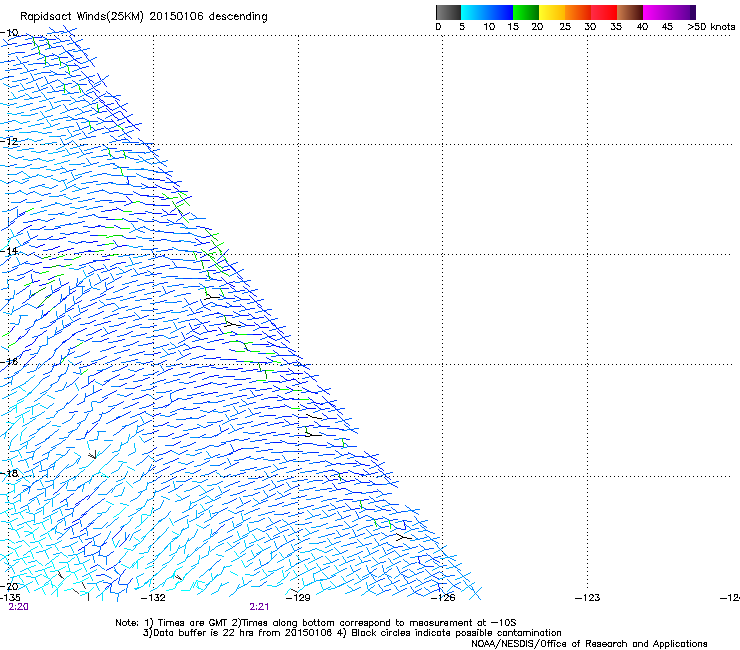Click the -123 longitude axis label
Screen dimensions: 740x650
point(588,598)
